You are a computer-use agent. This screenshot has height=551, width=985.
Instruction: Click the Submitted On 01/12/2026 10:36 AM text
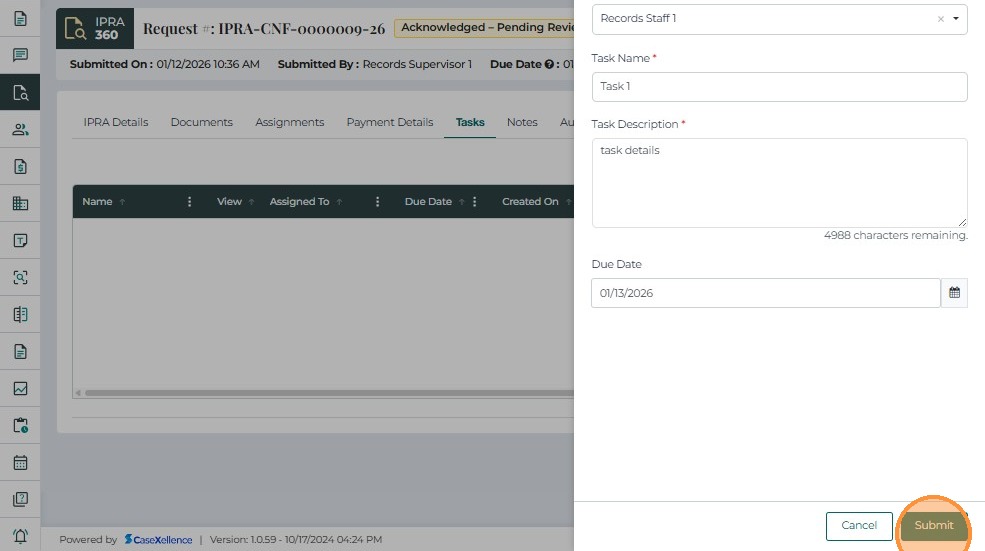click(165, 64)
